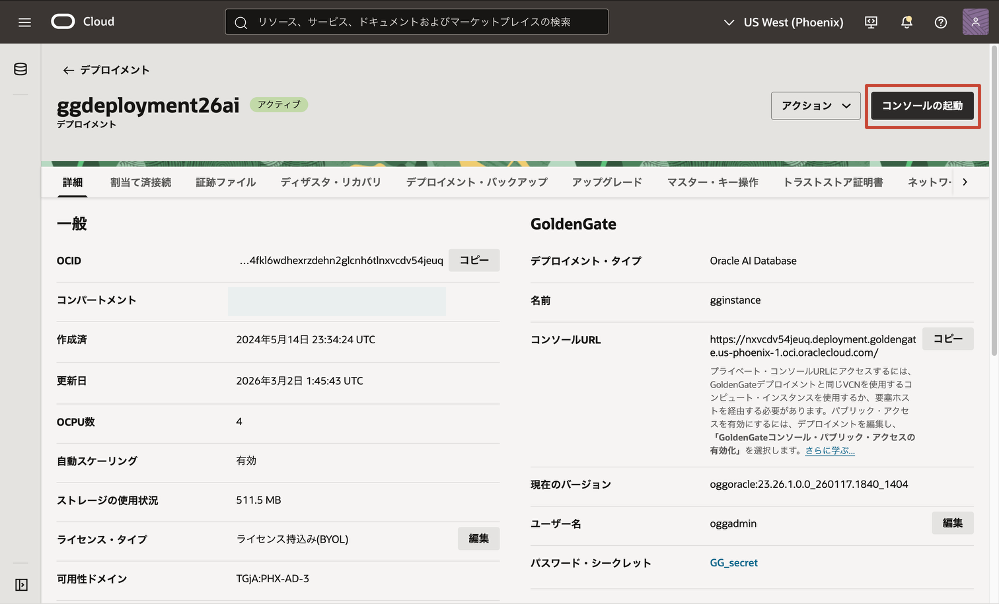Open the hamburger navigation menu
This screenshot has width=999, height=604.
(x=25, y=22)
